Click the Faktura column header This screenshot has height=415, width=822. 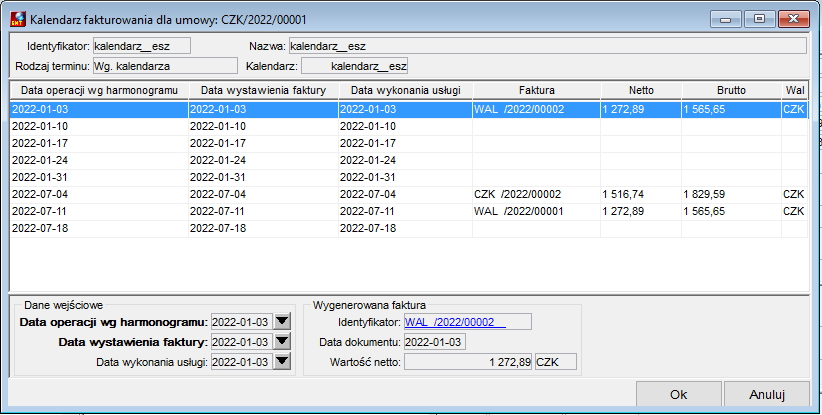pyautogui.click(x=537, y=90)
